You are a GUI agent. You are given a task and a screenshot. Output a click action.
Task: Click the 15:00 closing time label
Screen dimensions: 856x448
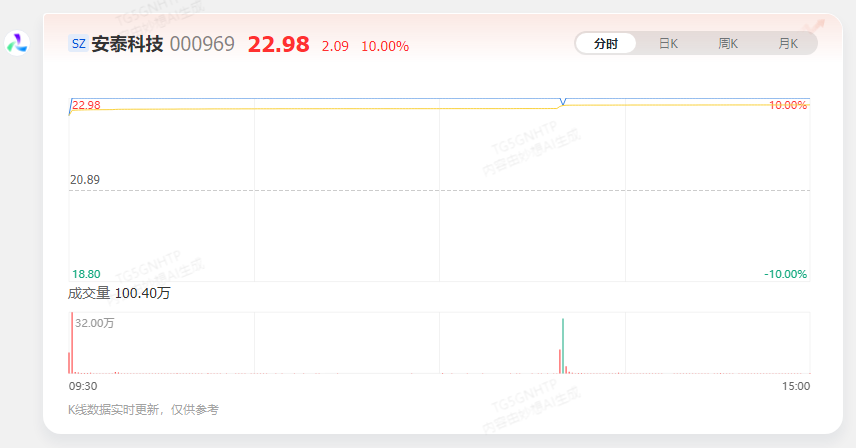point(796,386)
